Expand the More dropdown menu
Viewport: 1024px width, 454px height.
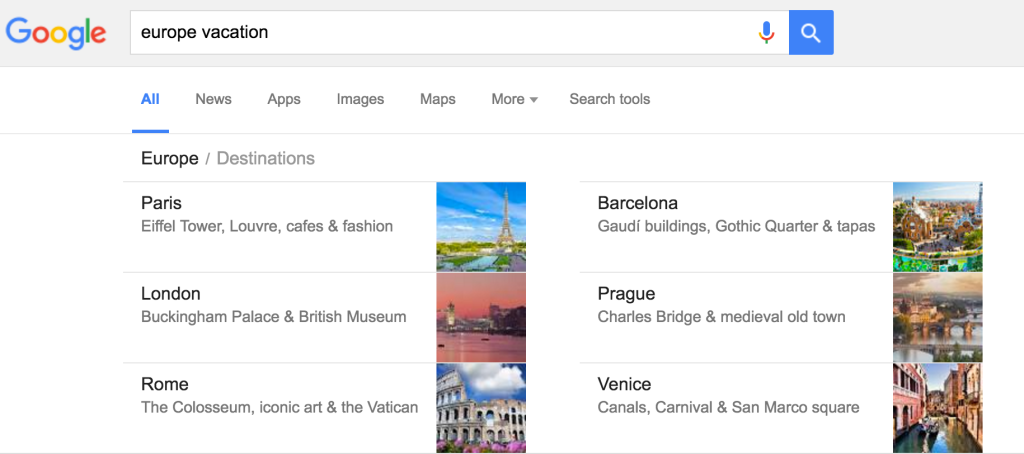click(x=514, y=99)
